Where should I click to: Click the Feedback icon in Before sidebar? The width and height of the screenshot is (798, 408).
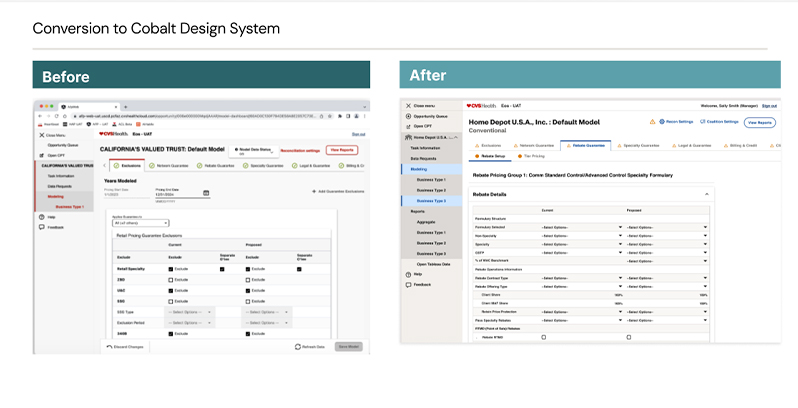(x=42, y=227)
